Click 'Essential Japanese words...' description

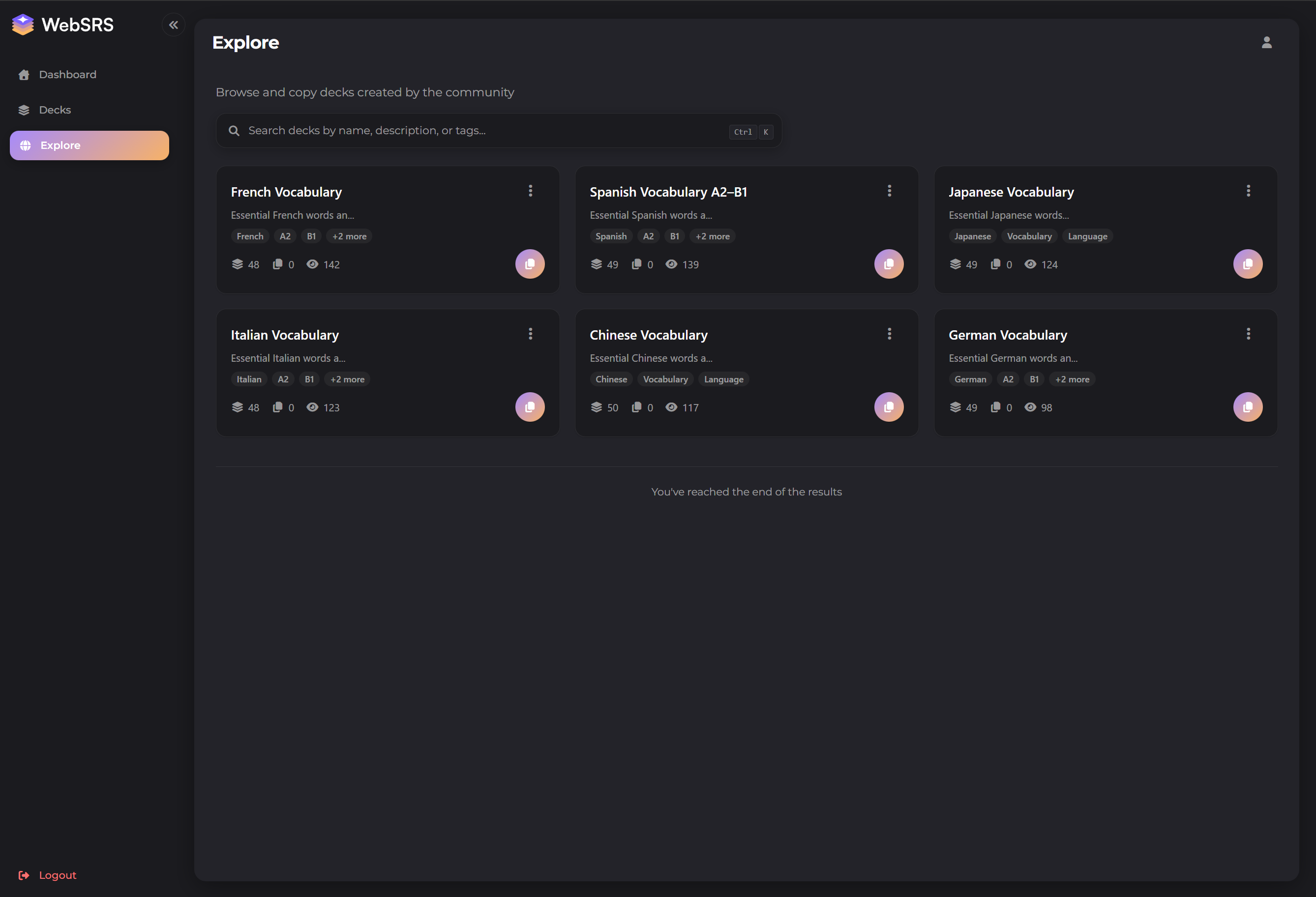coord(1009,216)
